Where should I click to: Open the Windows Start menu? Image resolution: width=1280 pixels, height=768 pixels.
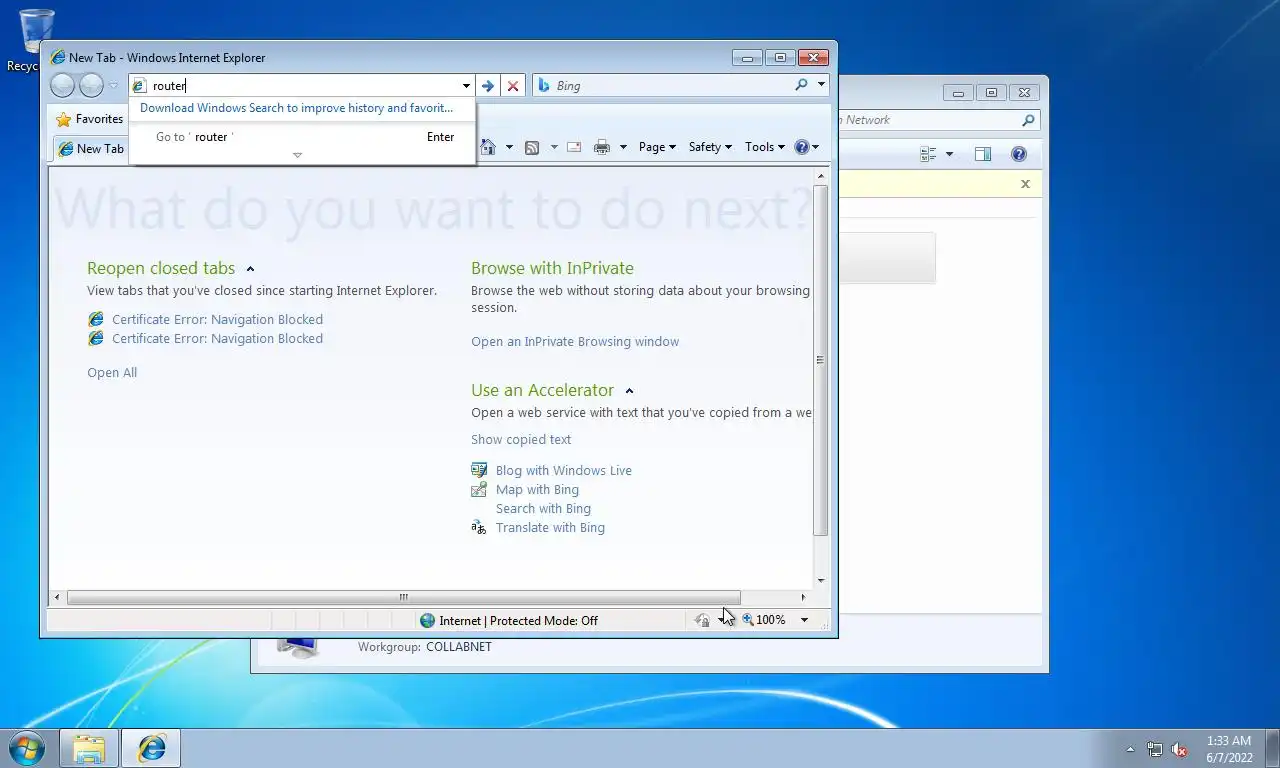(25, 748)
